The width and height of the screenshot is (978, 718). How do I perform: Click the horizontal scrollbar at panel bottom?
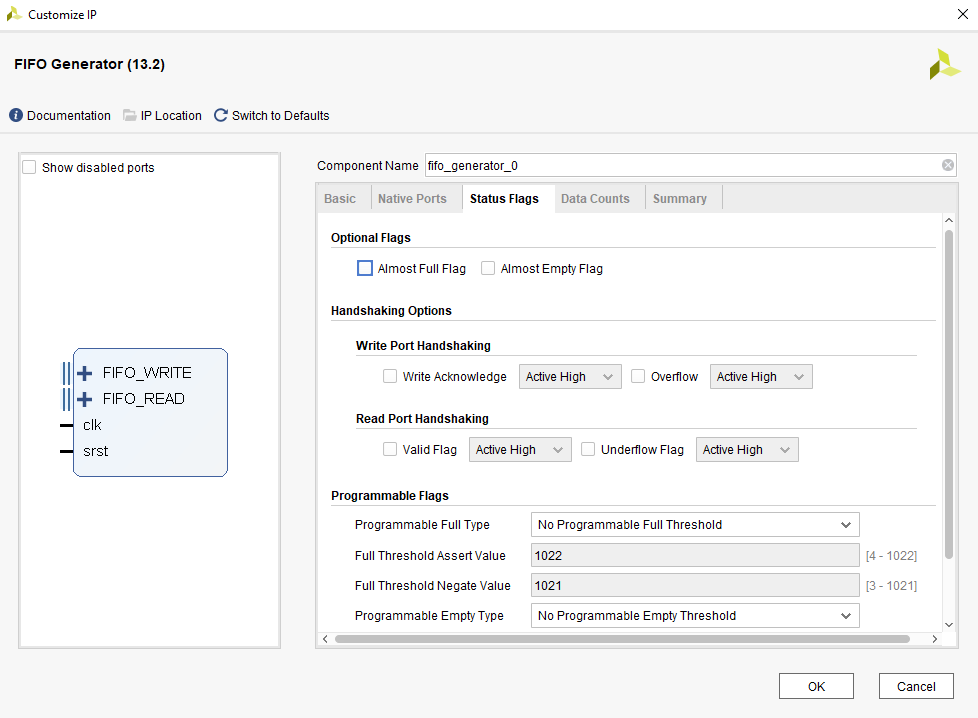(620, 639)
